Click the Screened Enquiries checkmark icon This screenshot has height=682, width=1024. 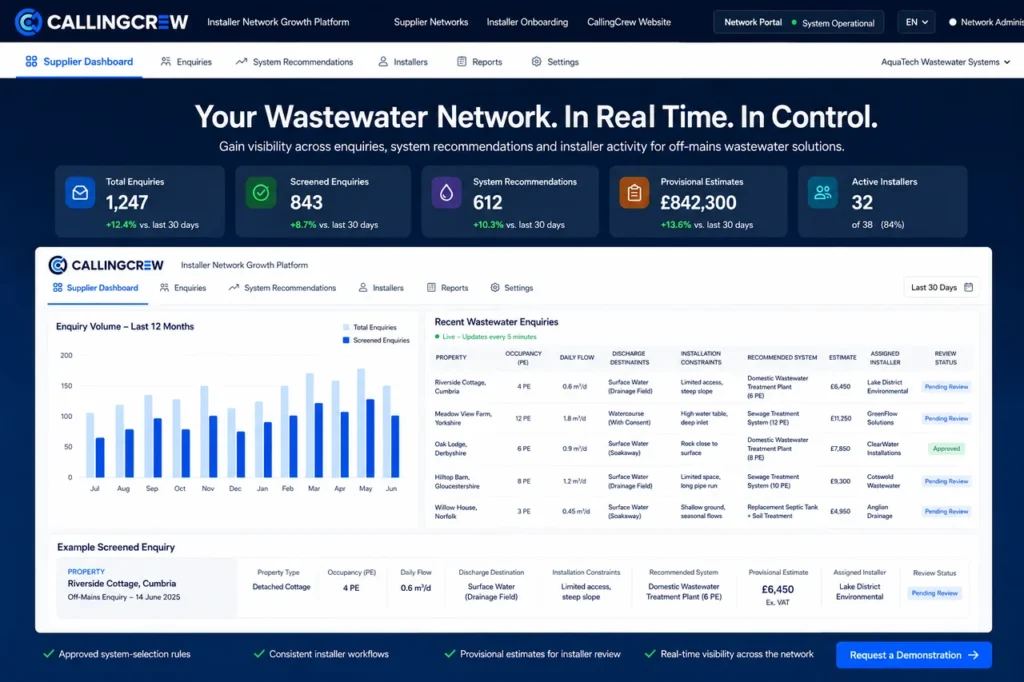pos(261,193)
